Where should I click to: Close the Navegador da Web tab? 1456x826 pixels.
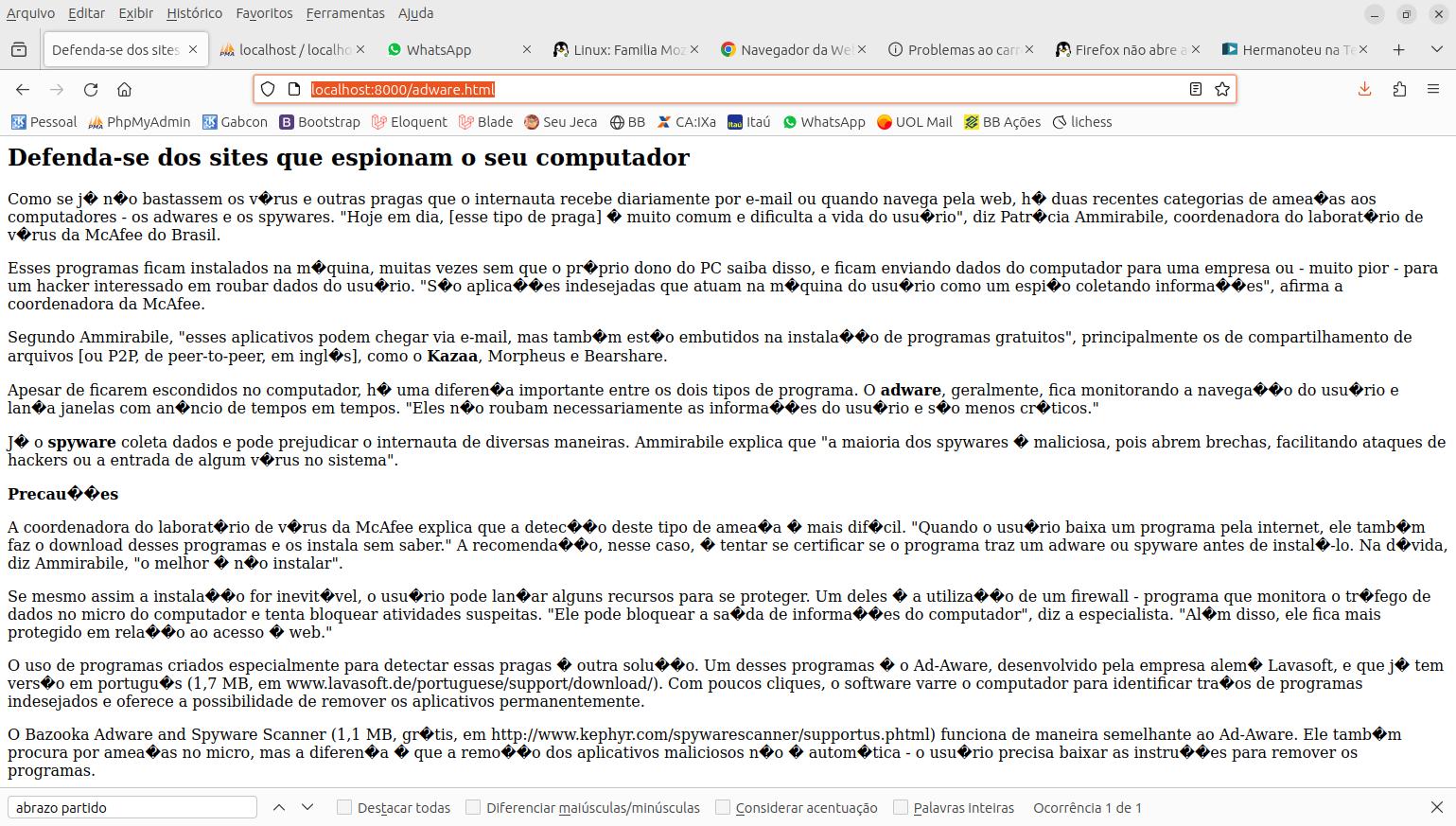(x=862, y=49)
